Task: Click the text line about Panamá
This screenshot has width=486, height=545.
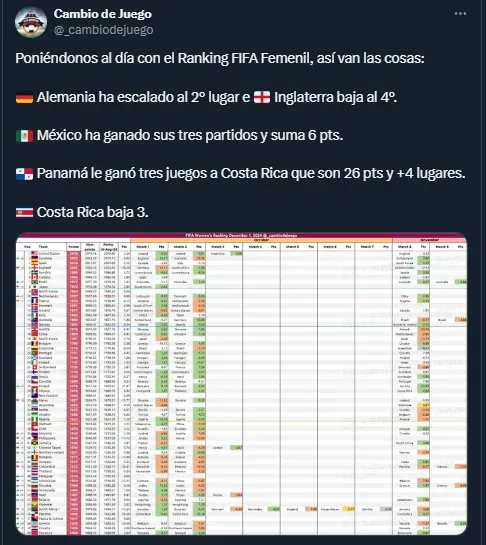Action: click(x=241, y=173)
